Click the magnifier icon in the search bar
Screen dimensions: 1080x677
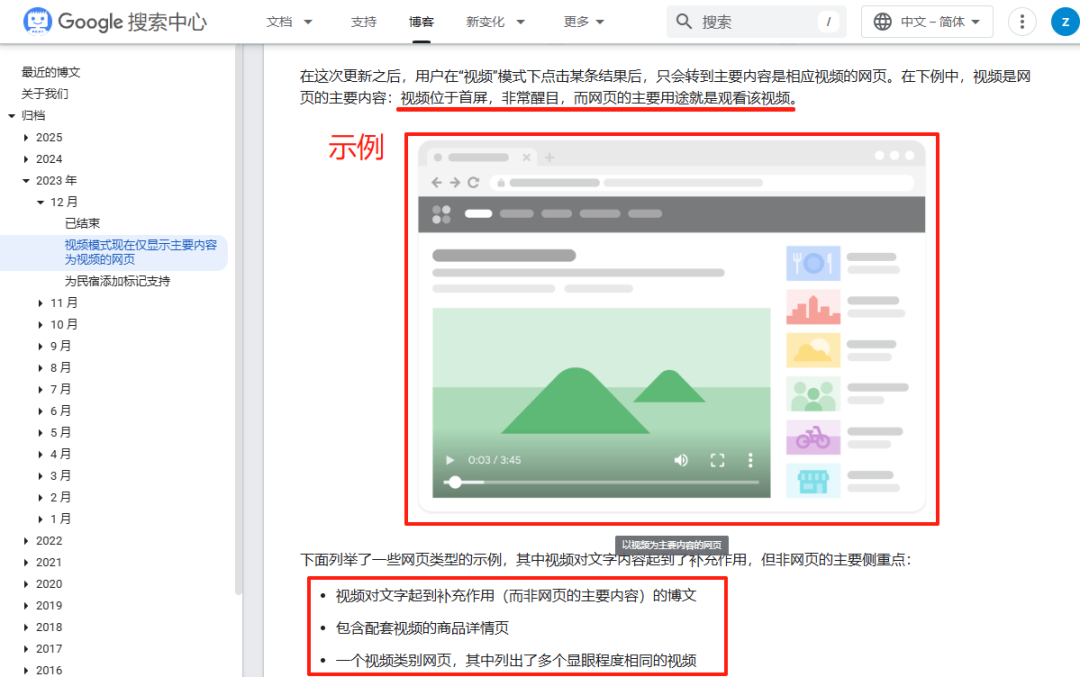tap(684, 20)
